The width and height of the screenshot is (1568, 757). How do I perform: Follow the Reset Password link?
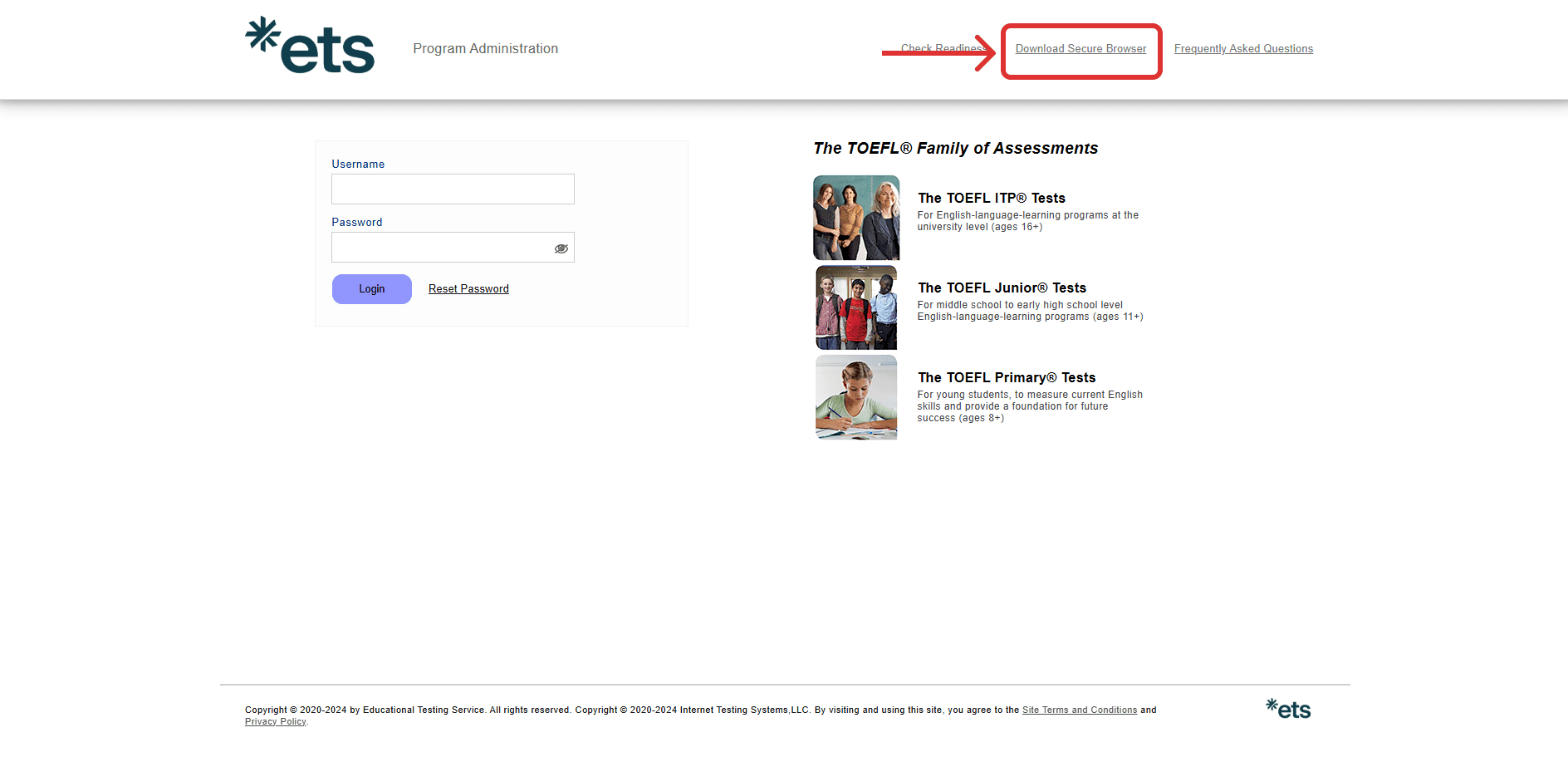468,289
